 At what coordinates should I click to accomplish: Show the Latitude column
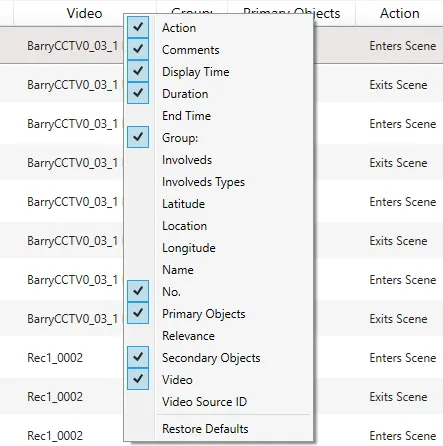(183, 204)
